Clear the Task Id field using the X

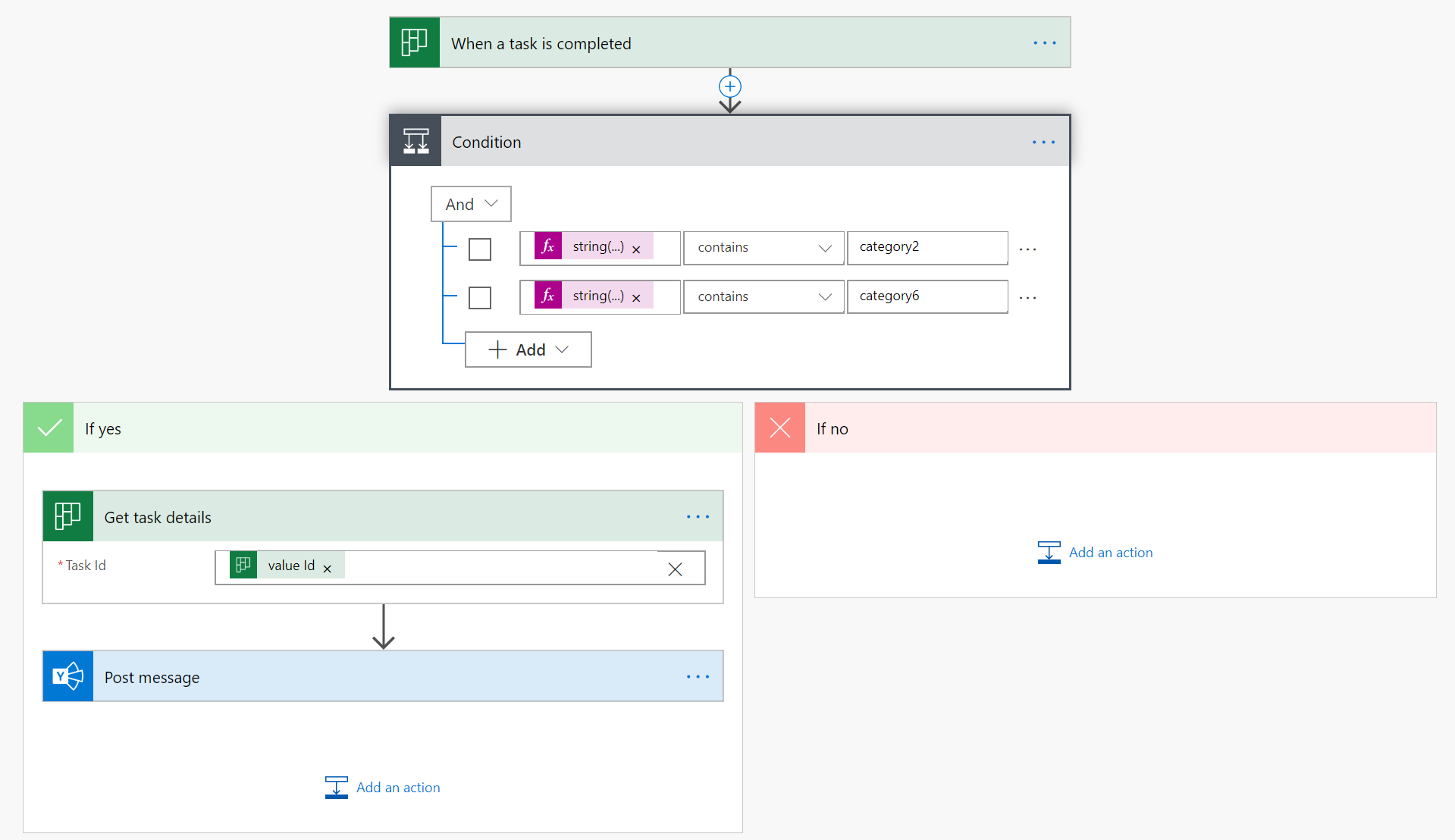tap(674, 568)
